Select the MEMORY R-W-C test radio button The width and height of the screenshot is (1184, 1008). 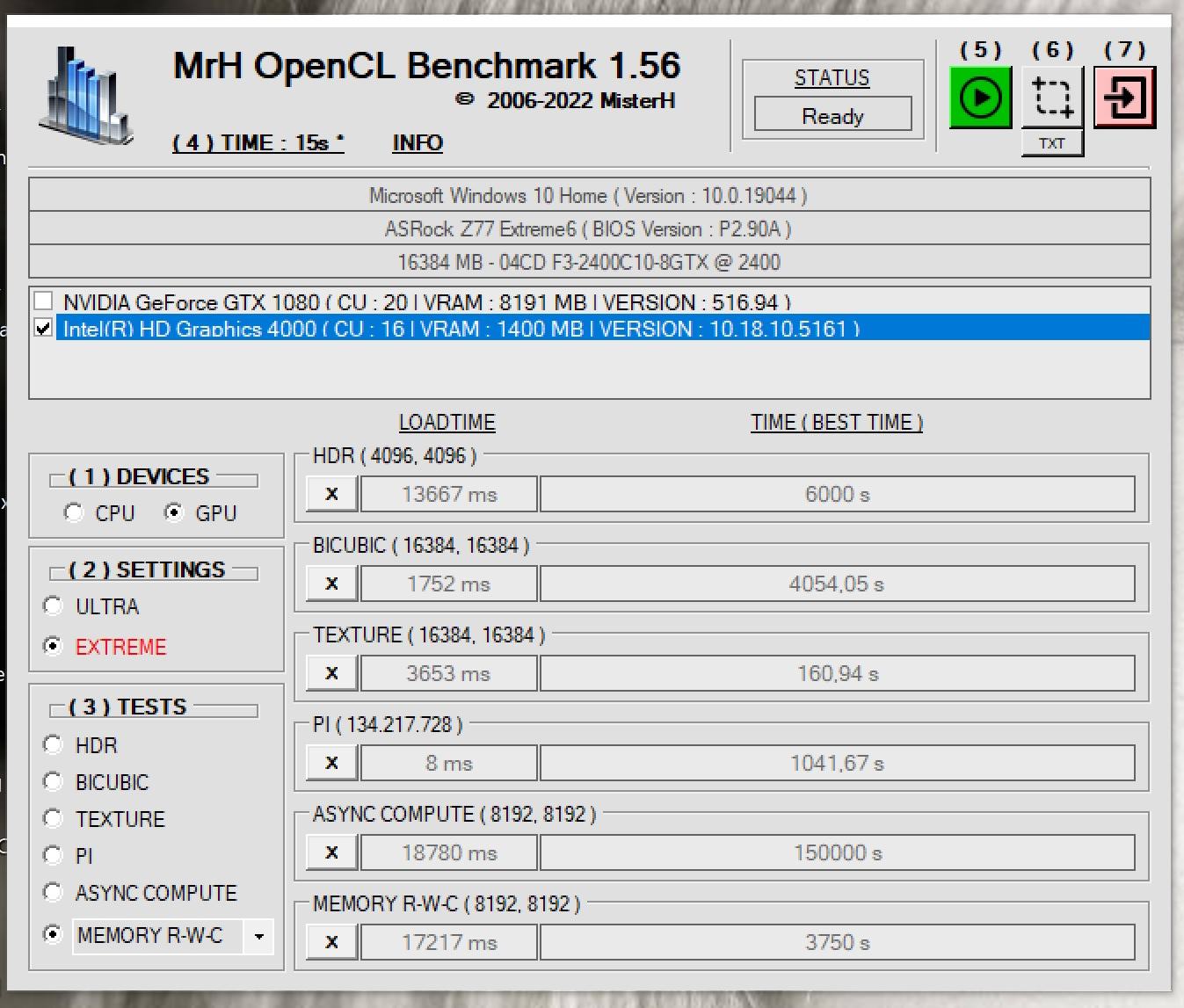(53, 934)
